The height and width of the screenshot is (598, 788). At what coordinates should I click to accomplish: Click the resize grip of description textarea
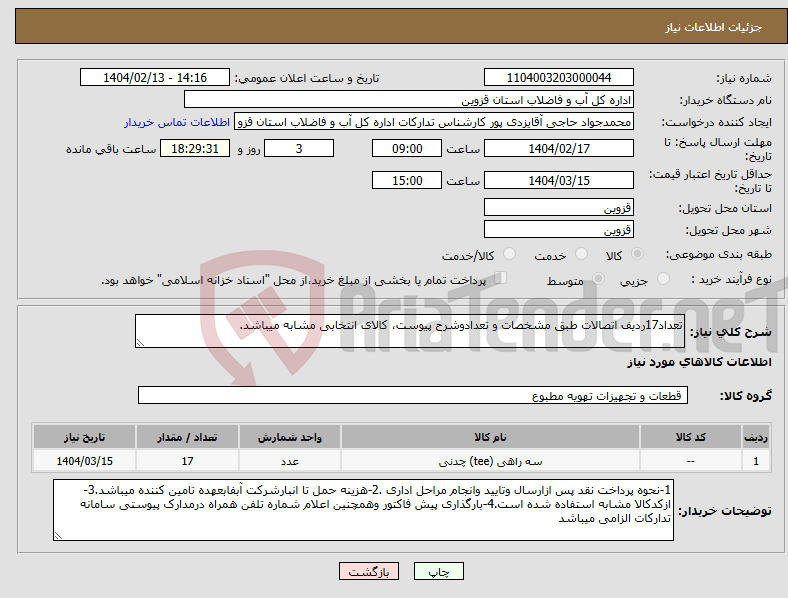point(140,343)
